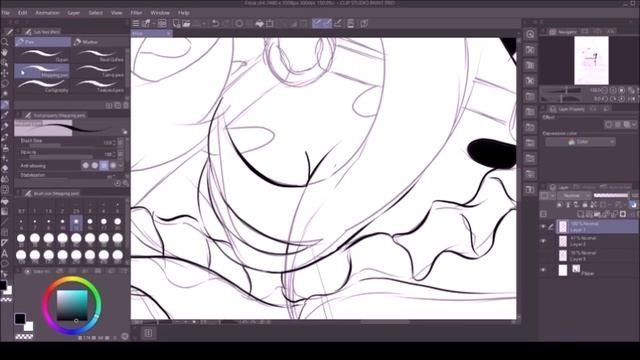
Task: Show Layer 3 via visibility box
Action: [x=543, y=256]
